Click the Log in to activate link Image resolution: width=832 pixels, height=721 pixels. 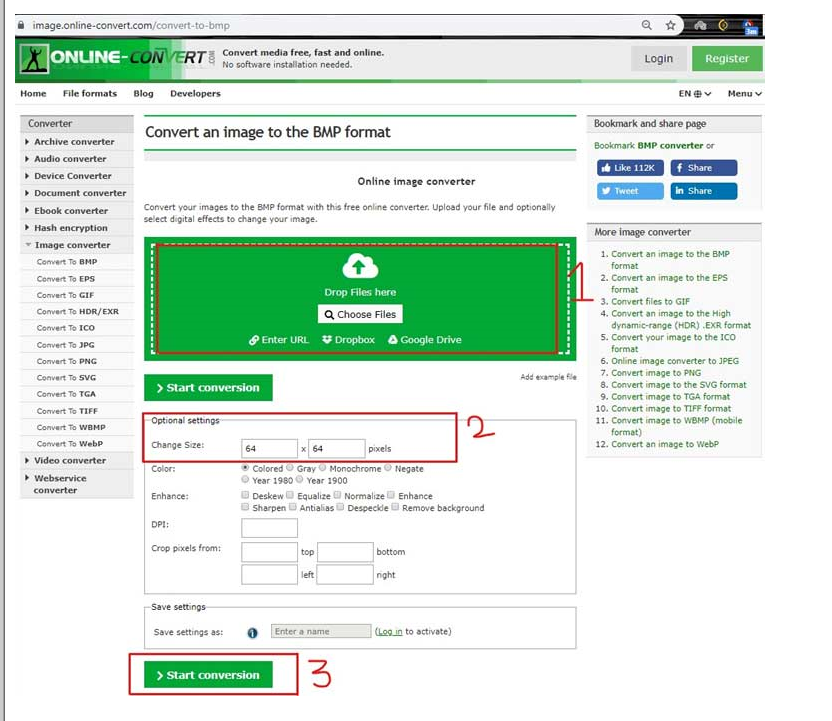point(389,632)
